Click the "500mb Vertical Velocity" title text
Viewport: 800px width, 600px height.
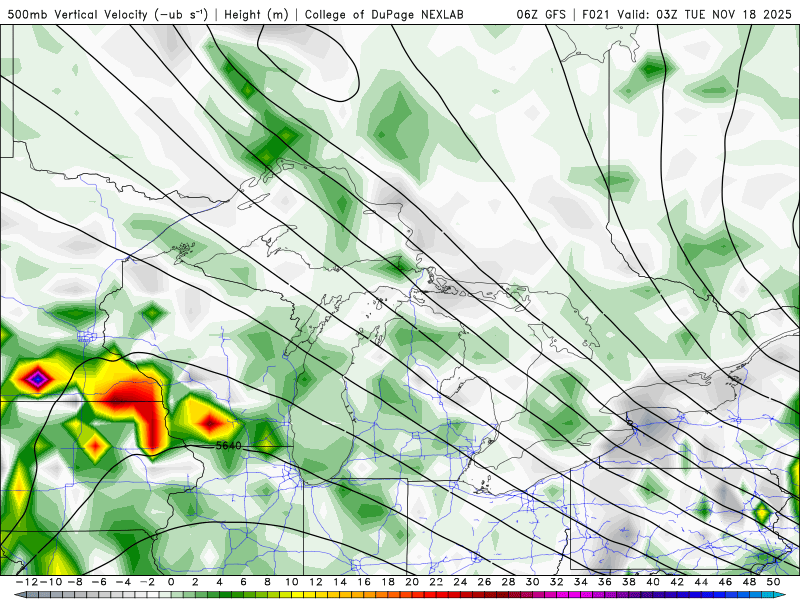click(x=77, y=14)
